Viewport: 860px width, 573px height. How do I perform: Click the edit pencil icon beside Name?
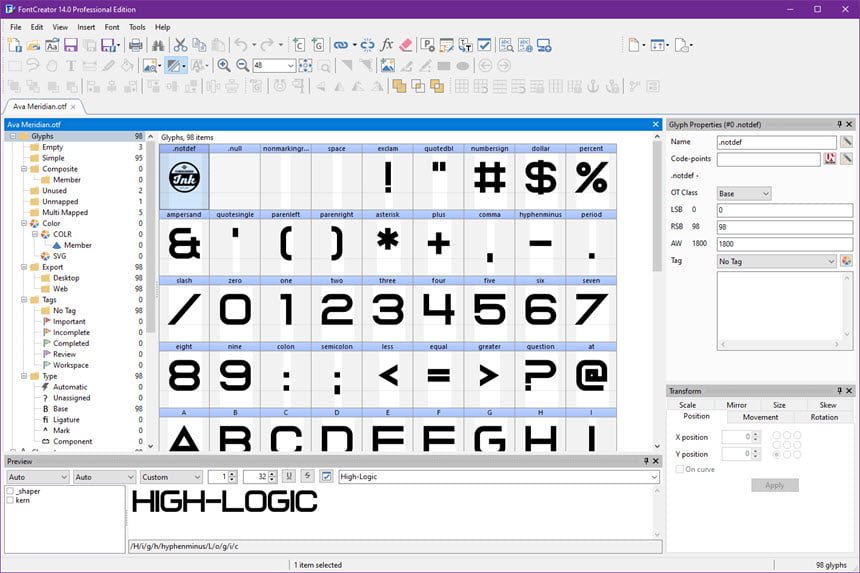(846, 142)
